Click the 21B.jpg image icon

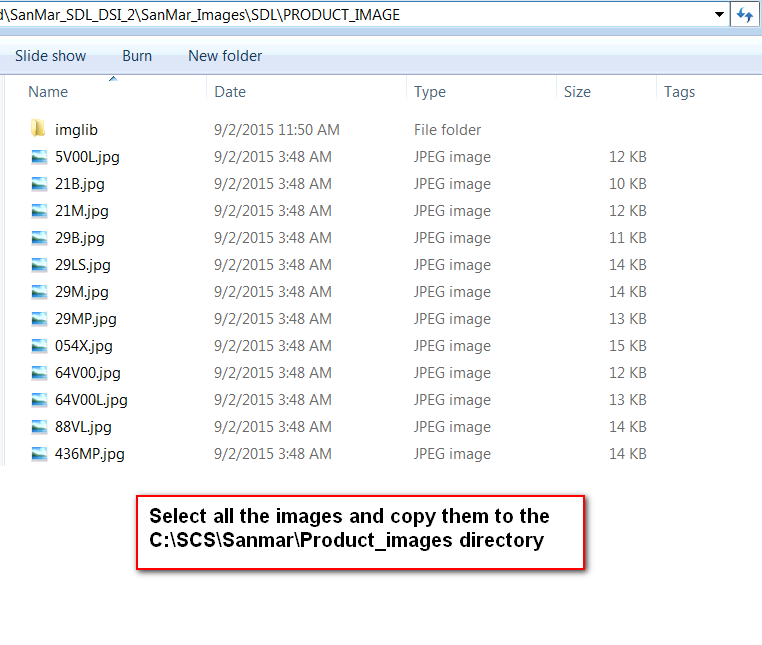[x=39, y=183]
